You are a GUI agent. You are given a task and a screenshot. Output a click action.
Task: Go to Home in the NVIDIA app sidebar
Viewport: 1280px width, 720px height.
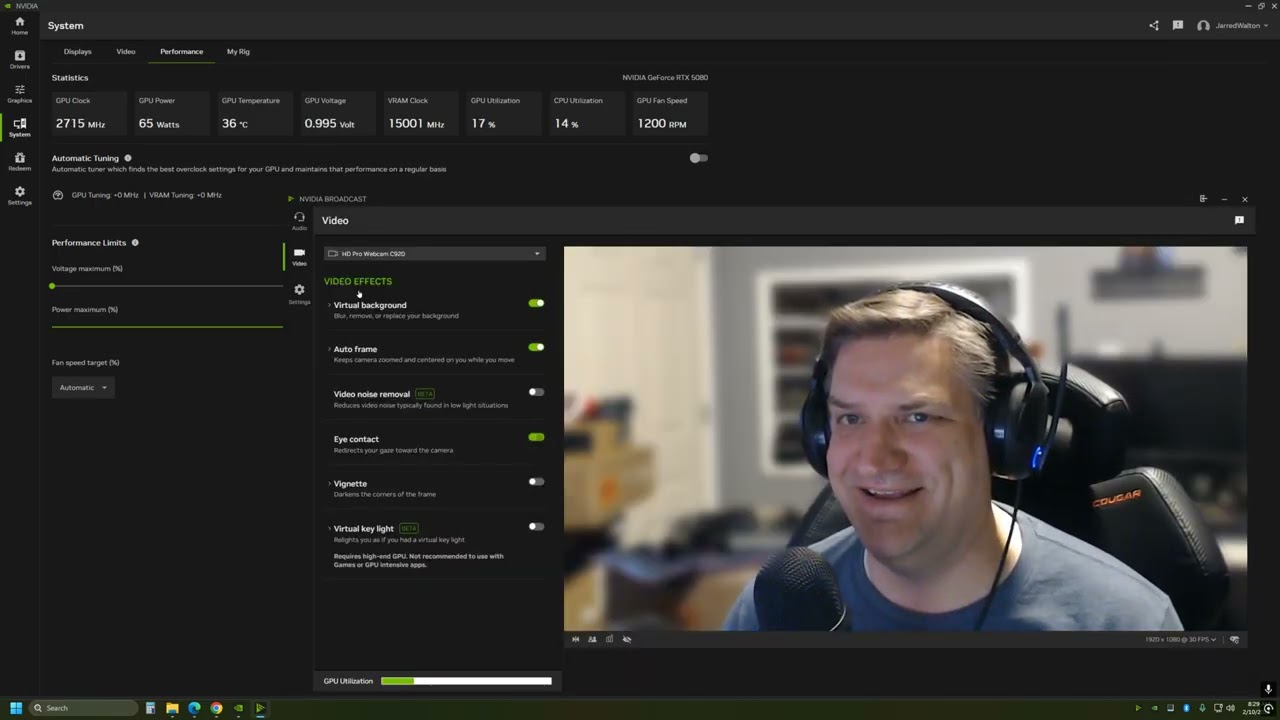coord(19,26)
